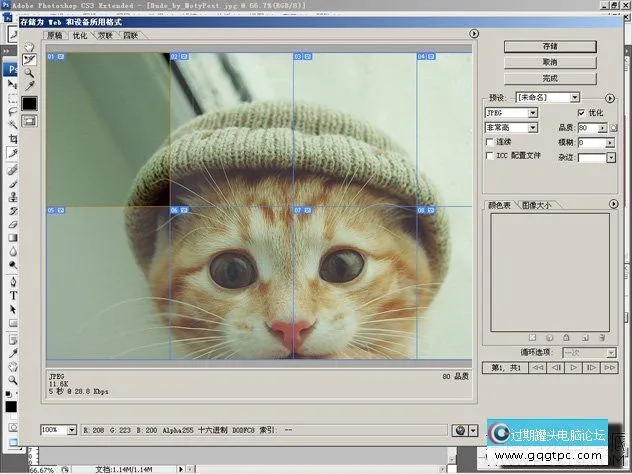Screen dimensions: 632x474
Task: Select the Brush tool
Action: pyautogui.click(x=12, y=183)
